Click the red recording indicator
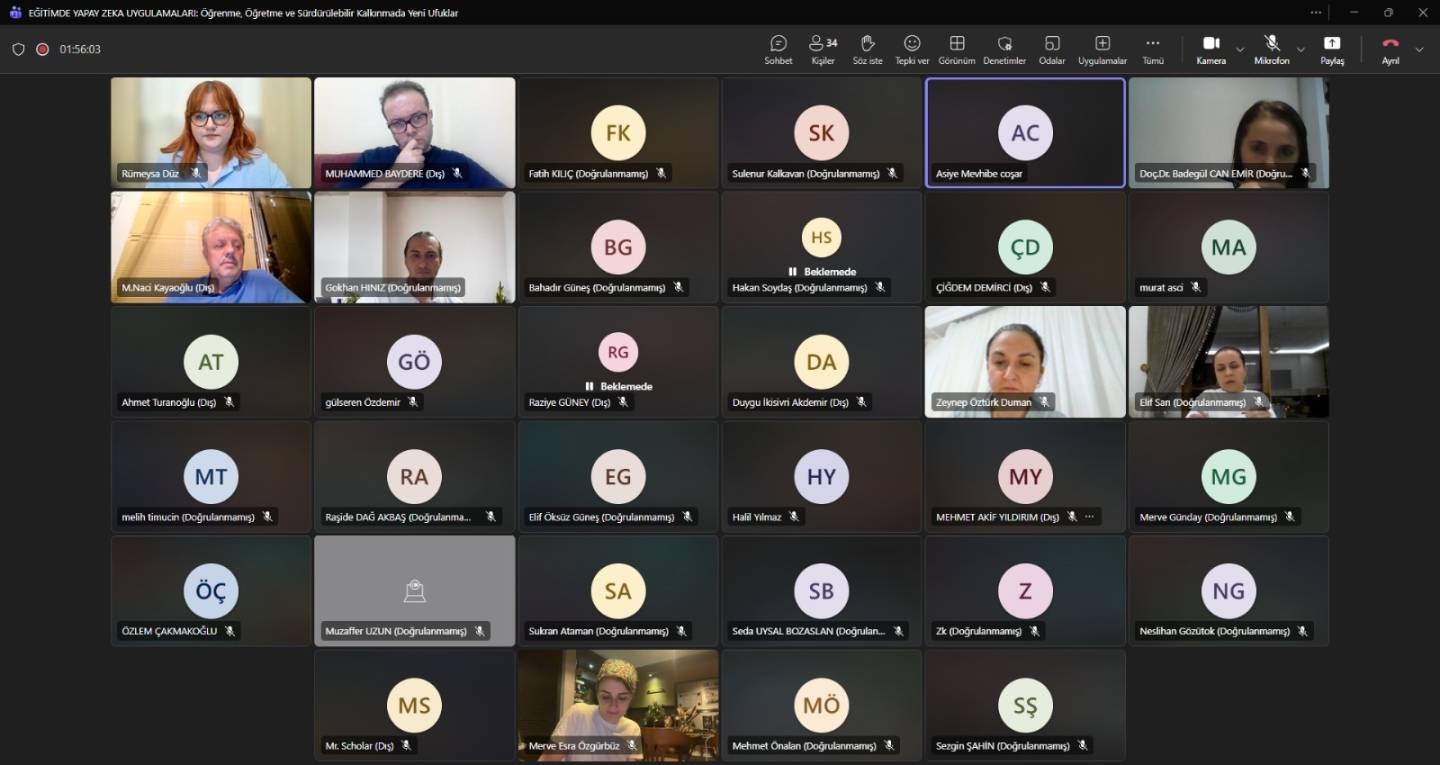This screenshot has width=1440, height=765. [x=43, y=49]
